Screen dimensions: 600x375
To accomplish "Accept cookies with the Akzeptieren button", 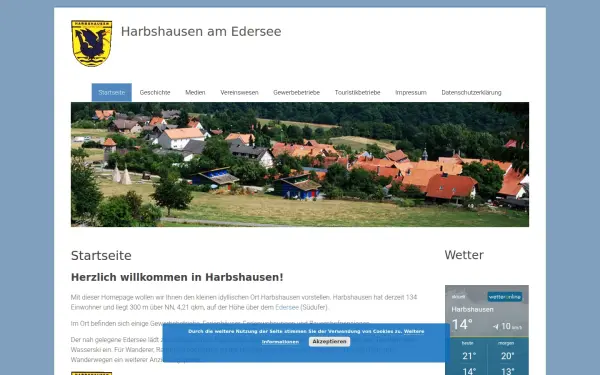I will click(329, 341).
